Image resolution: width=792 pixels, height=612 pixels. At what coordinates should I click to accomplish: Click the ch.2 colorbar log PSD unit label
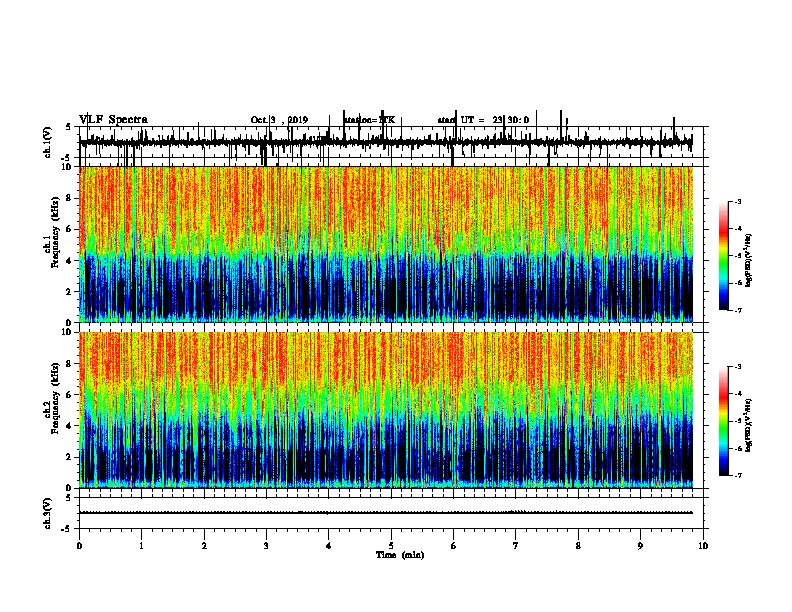749,425
